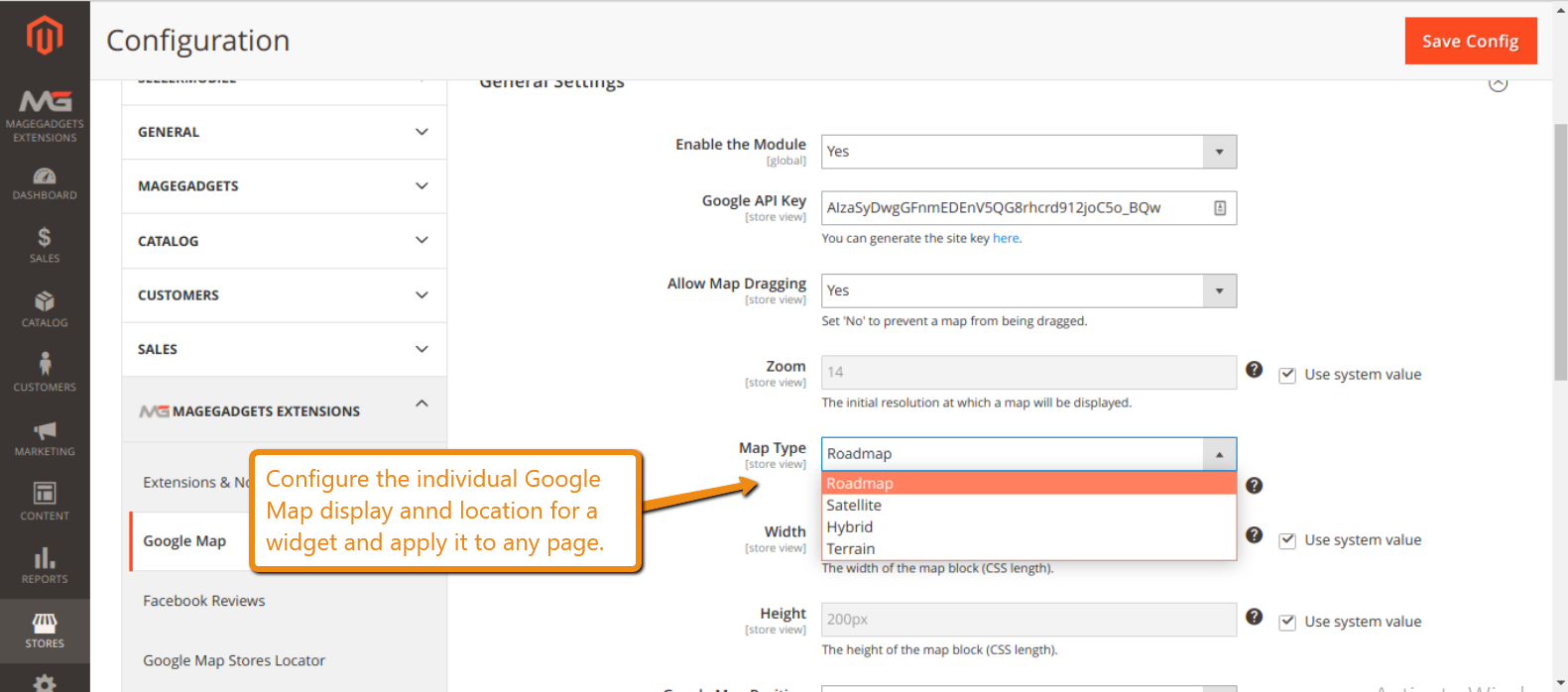Expand the SALES config section
Screen dimensions: 1568x692
(x=284, y=349)
